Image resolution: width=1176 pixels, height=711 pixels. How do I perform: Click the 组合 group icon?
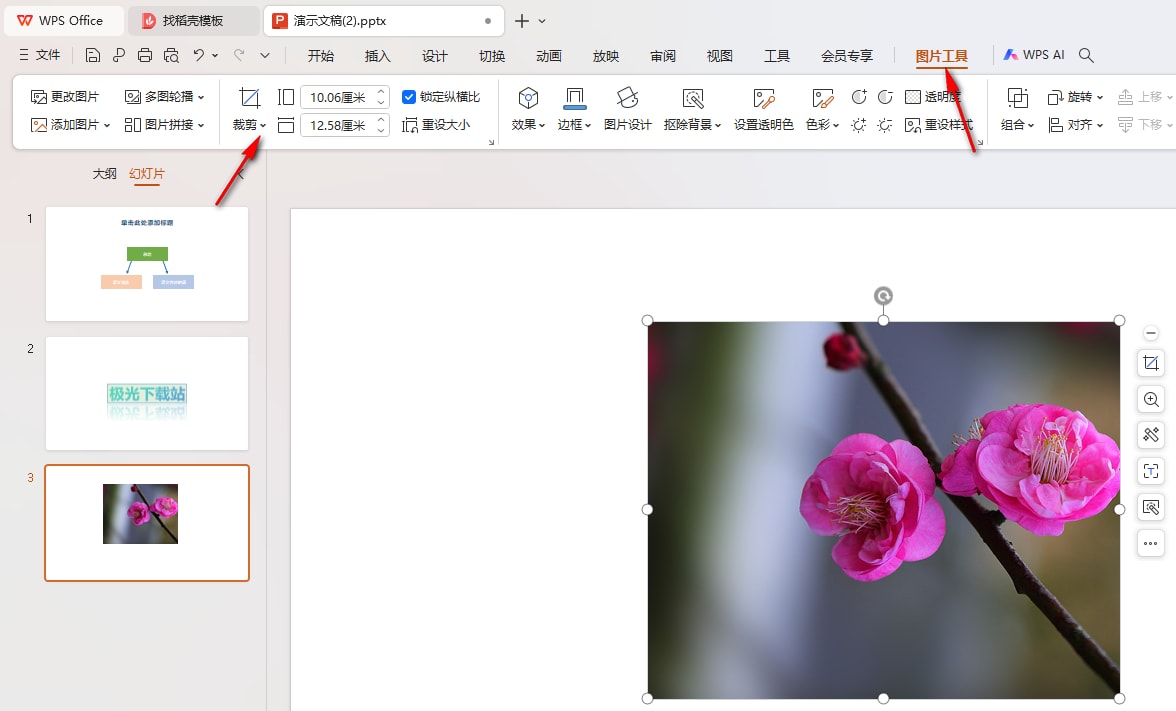click(x=1018, y=98)
